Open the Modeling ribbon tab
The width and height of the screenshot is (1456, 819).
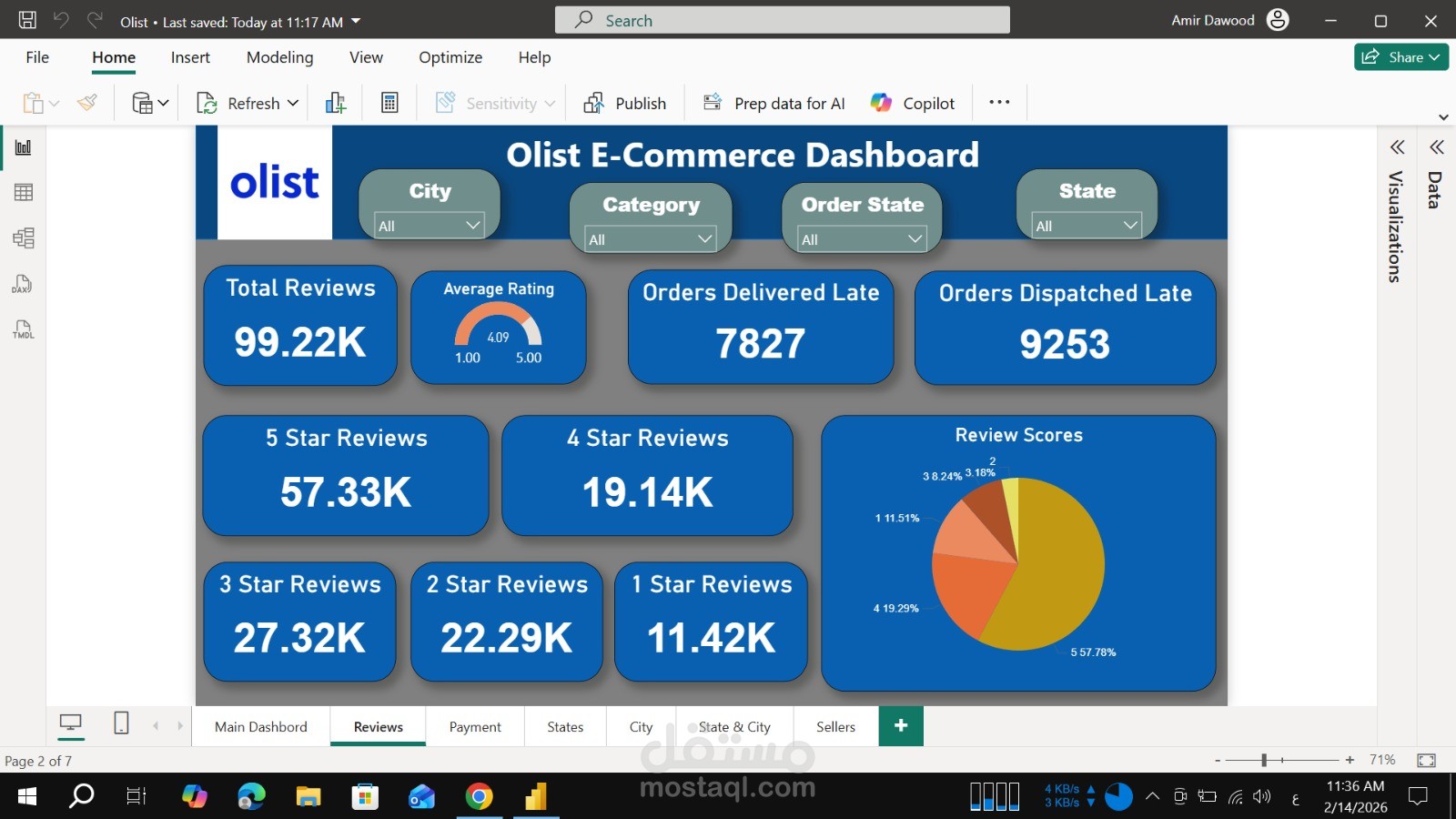[x=279, y=57]
